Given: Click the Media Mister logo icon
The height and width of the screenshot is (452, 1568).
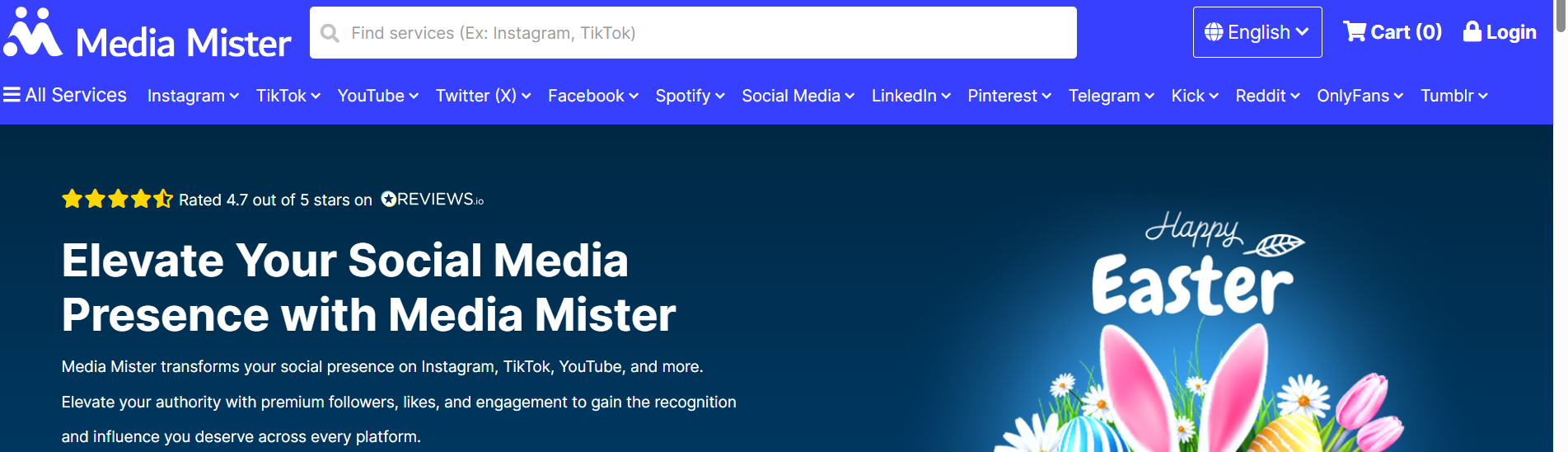Looking at the screenshot, I should point(33,33).
